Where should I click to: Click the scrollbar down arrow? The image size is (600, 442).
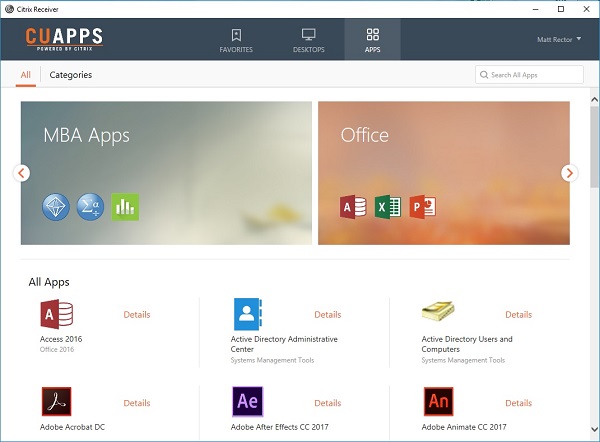point(594,429)
